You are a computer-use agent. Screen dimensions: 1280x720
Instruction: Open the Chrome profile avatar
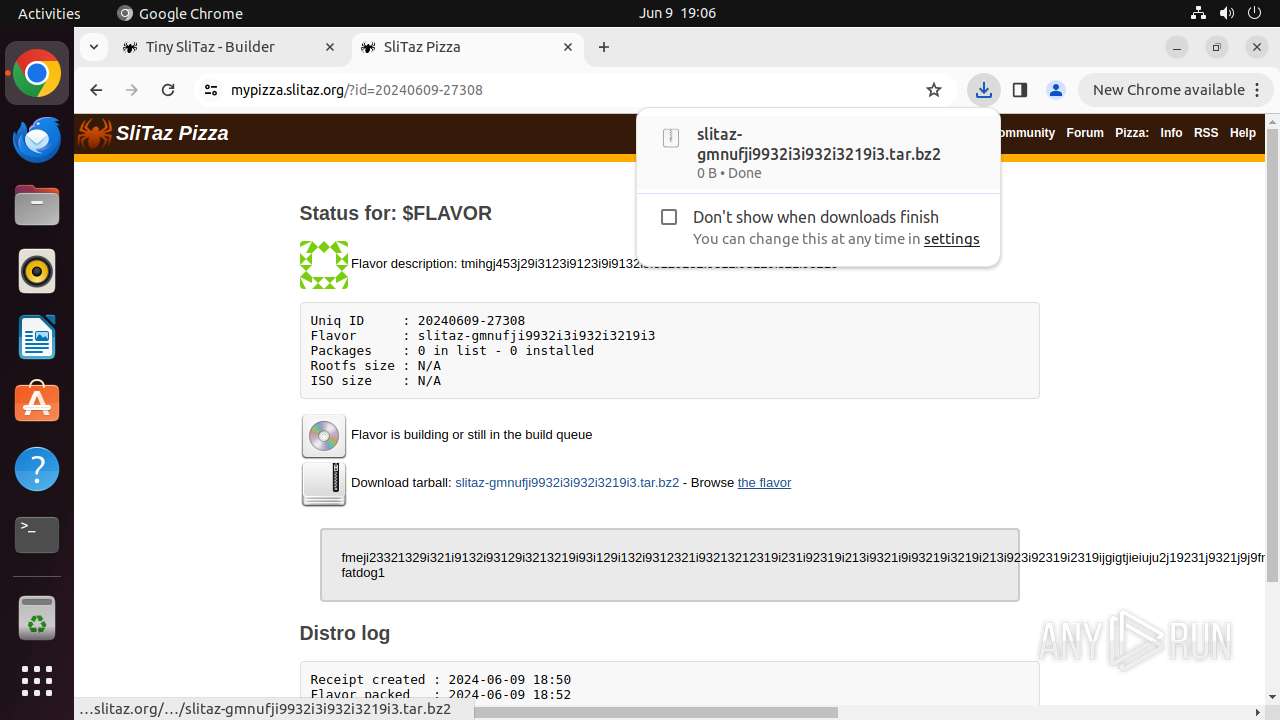click(x=1056, y=90)
